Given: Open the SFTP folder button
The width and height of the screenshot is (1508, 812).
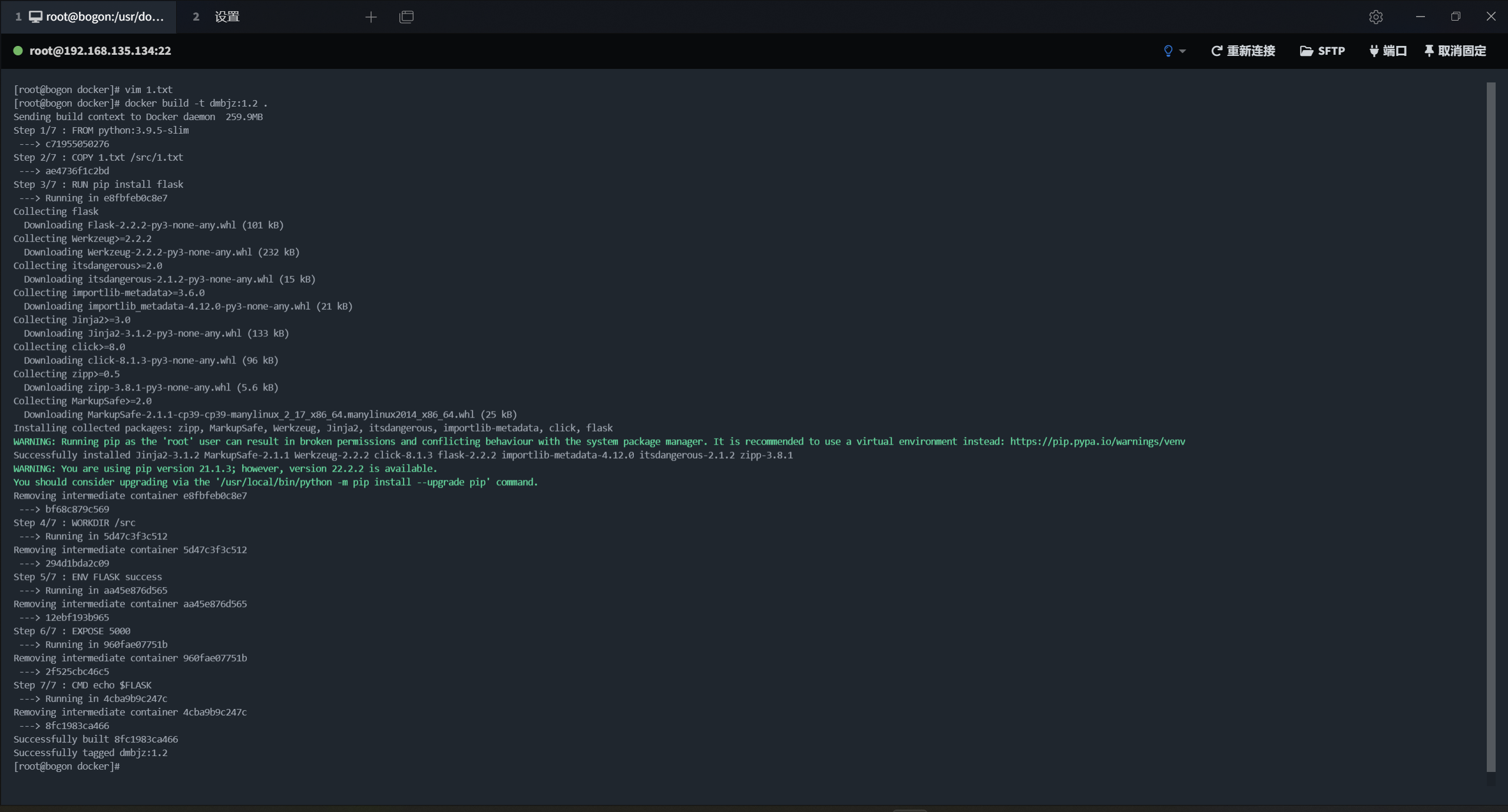Looking at the screenshot, I should click(1322, 51).
